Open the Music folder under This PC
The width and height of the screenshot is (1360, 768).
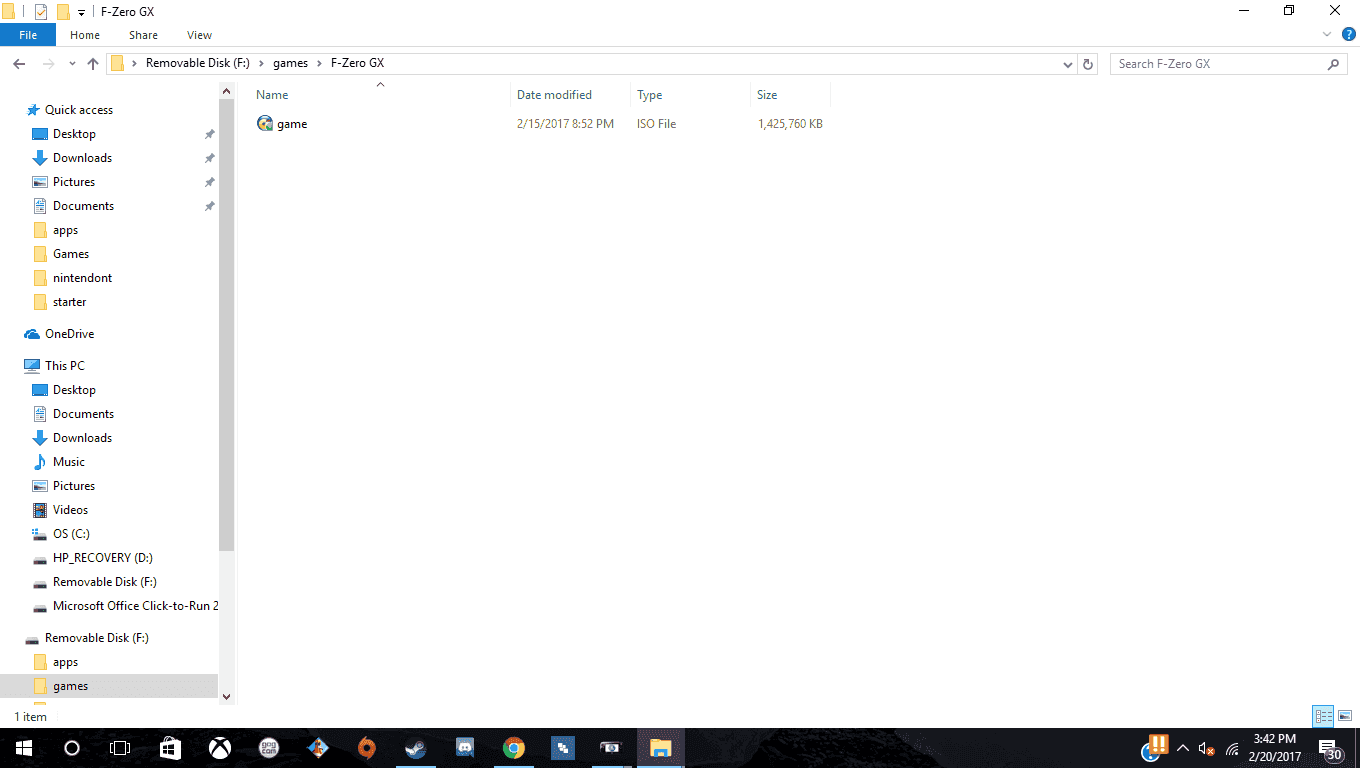[69, 462]
